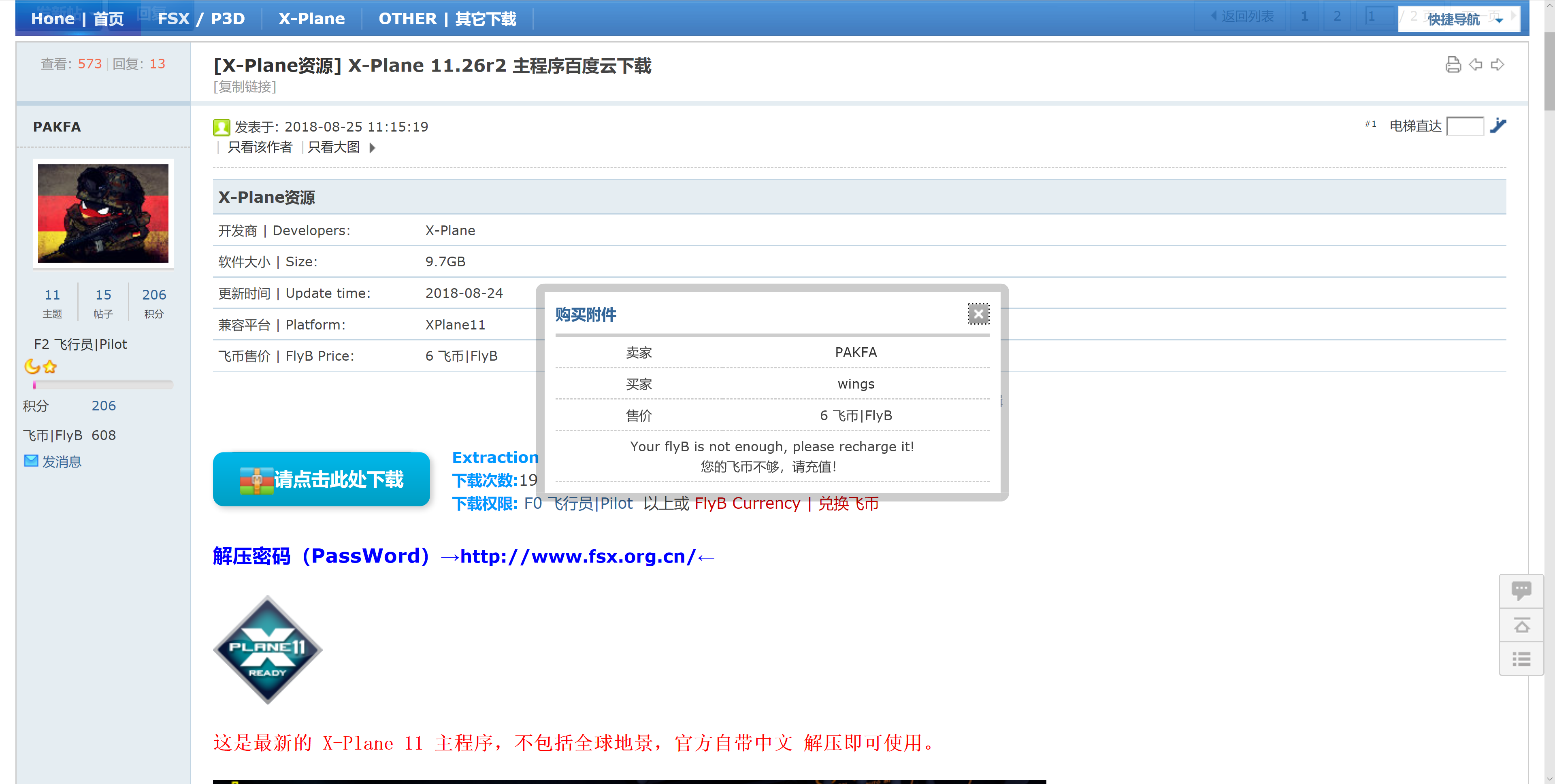1555x784 pixels.
Task: Click the buyer name 'wings'
Action: pos(856,384)
